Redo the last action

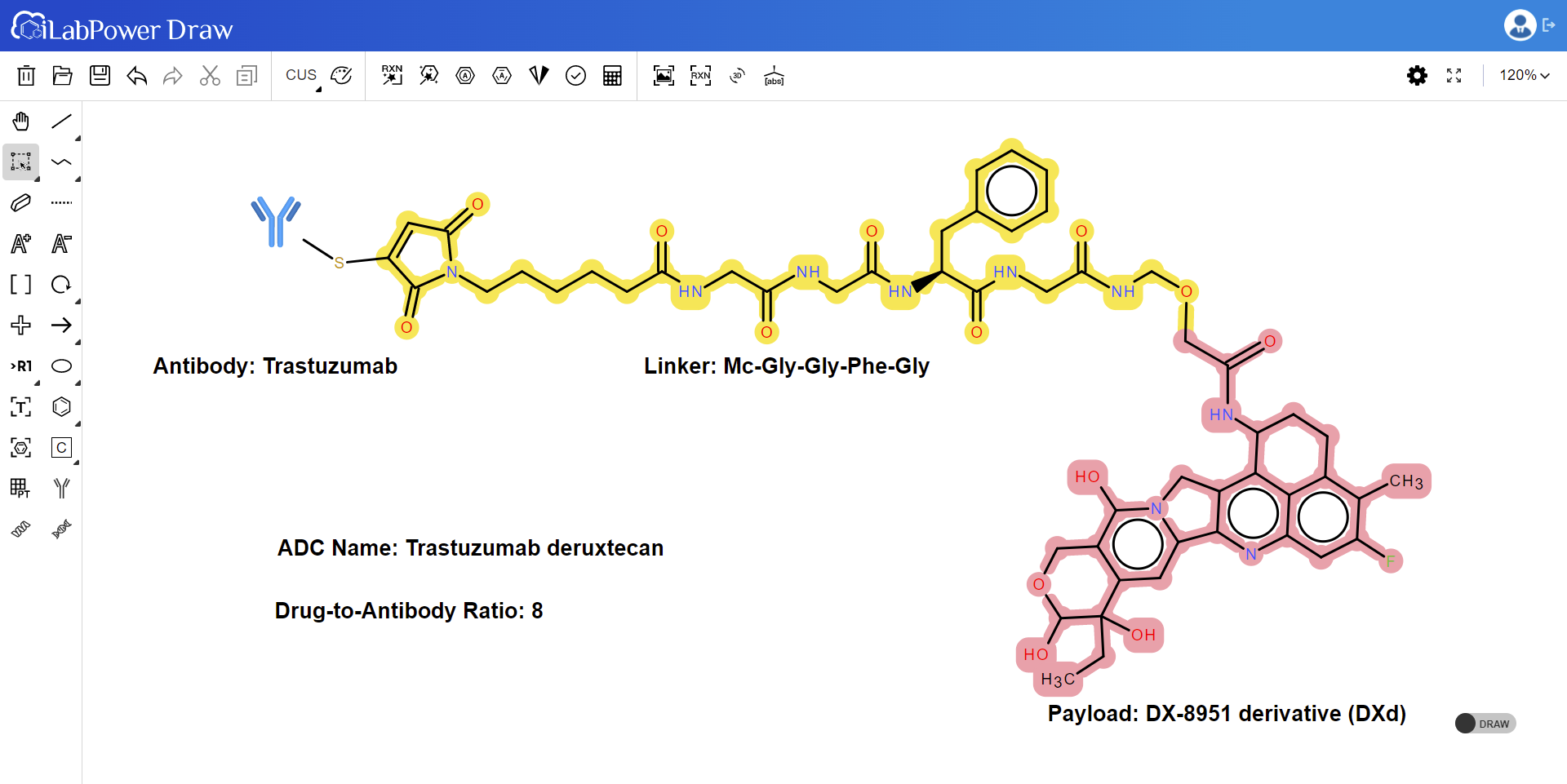[173, 76]
